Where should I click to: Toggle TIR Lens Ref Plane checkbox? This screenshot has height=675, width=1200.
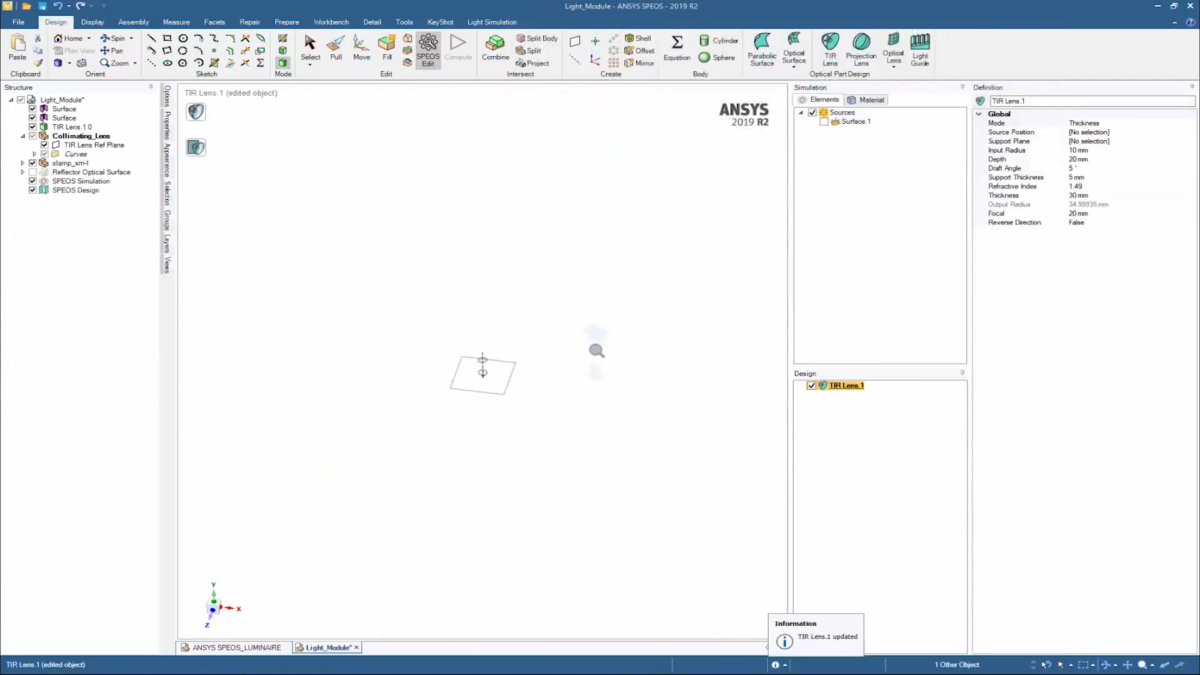click(x=44, y=145)
